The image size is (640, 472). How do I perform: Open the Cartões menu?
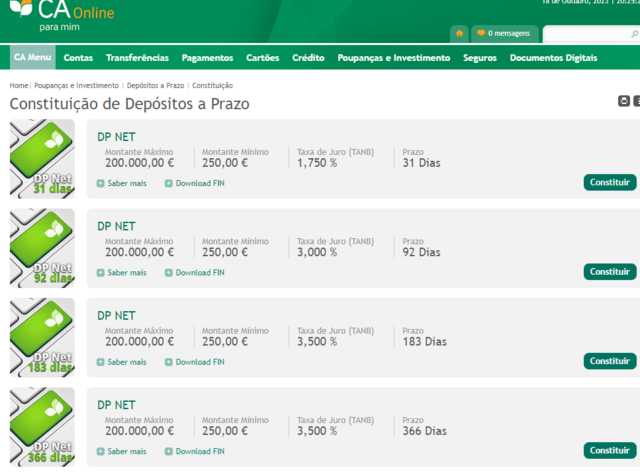click(x=262, y=58)
